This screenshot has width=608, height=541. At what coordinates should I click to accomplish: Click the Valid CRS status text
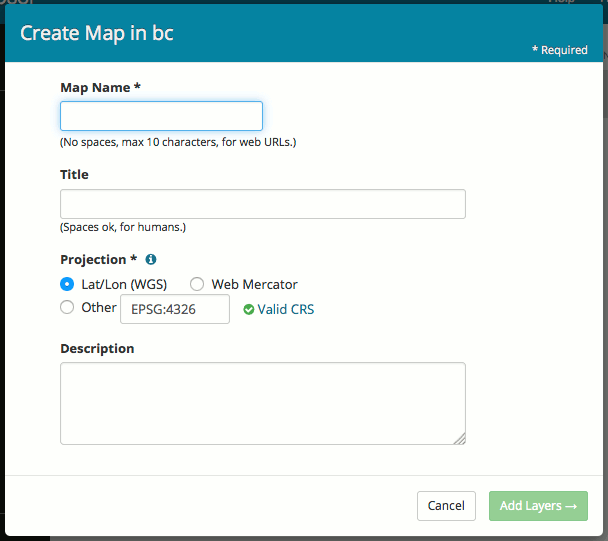(285, 309)
